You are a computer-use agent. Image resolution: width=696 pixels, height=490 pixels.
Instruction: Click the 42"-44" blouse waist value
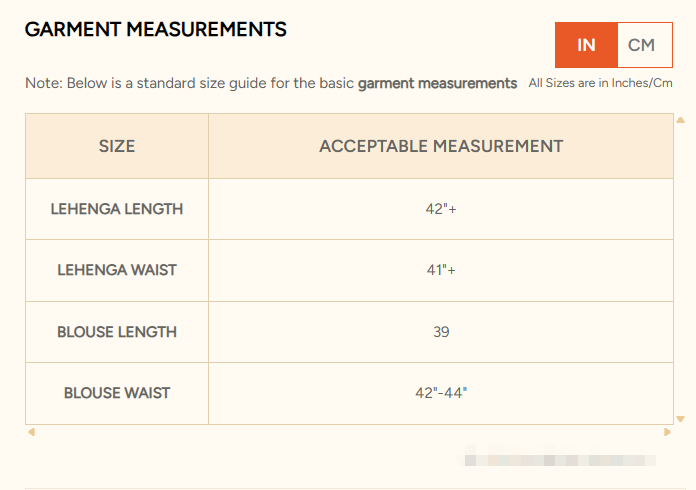441,393
